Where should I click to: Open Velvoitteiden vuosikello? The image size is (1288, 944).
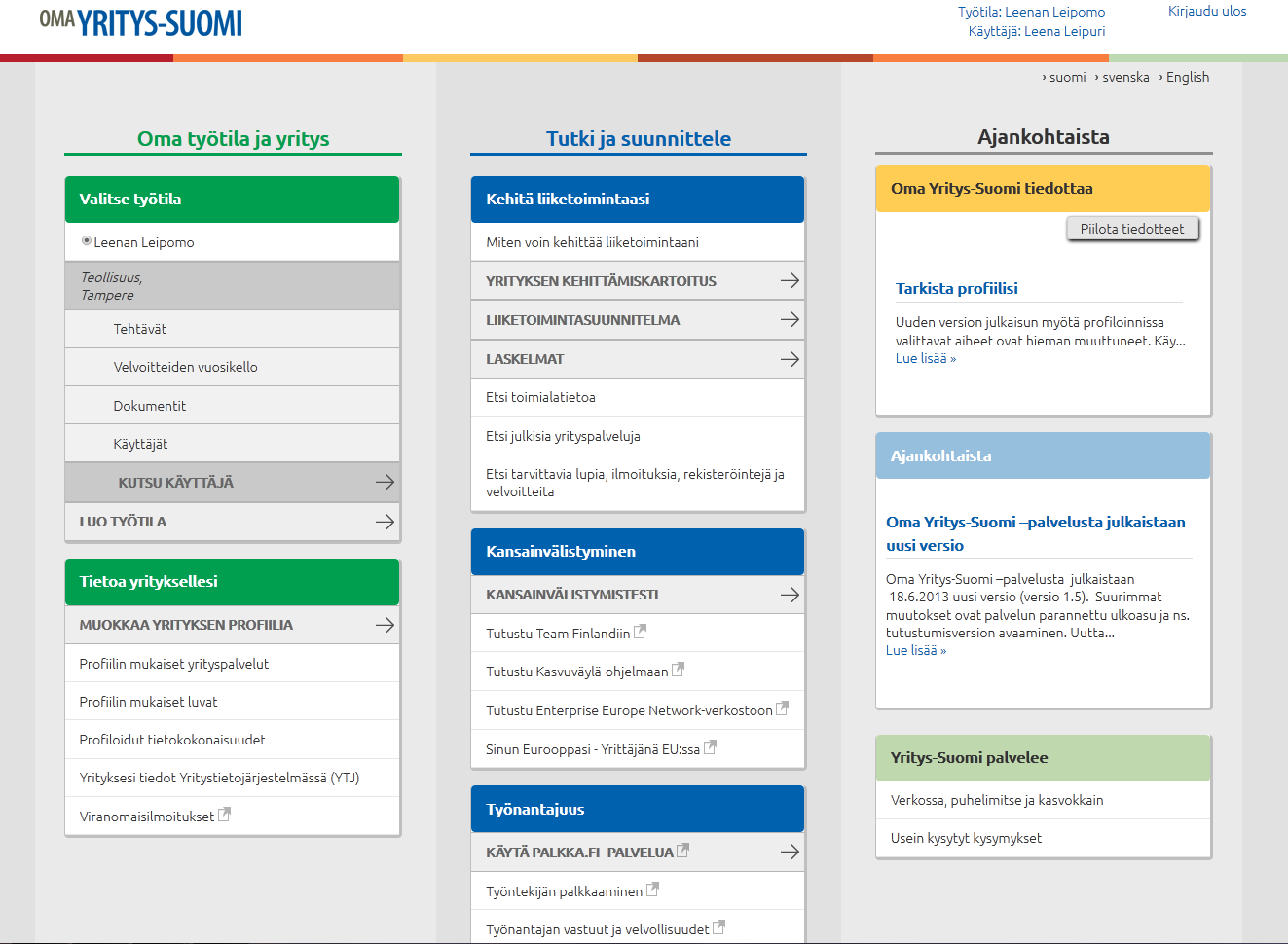pos(233,367)
